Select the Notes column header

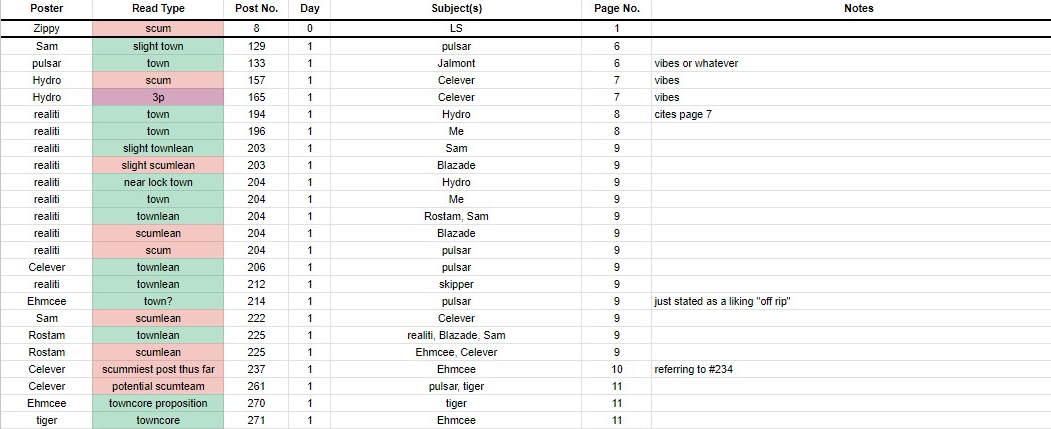point(858,8)
